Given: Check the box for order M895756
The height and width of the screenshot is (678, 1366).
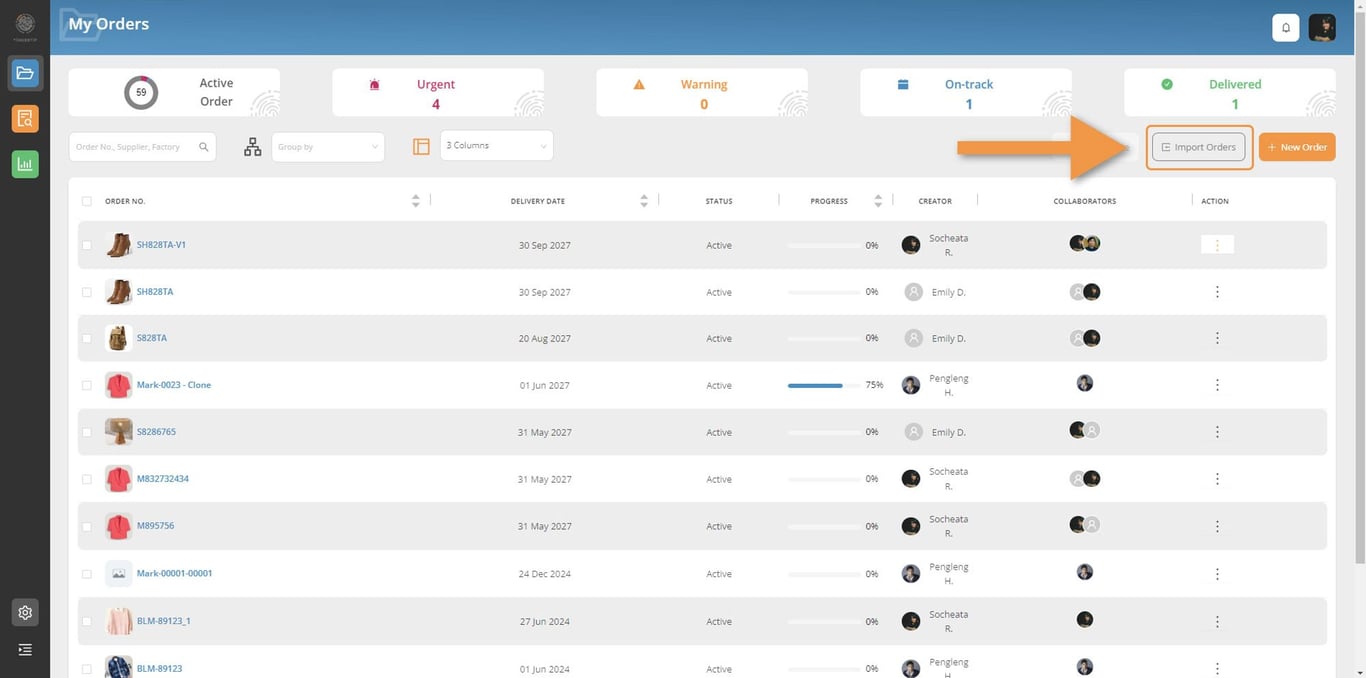Looking at the screenshot, I should (x=87, y=526).
